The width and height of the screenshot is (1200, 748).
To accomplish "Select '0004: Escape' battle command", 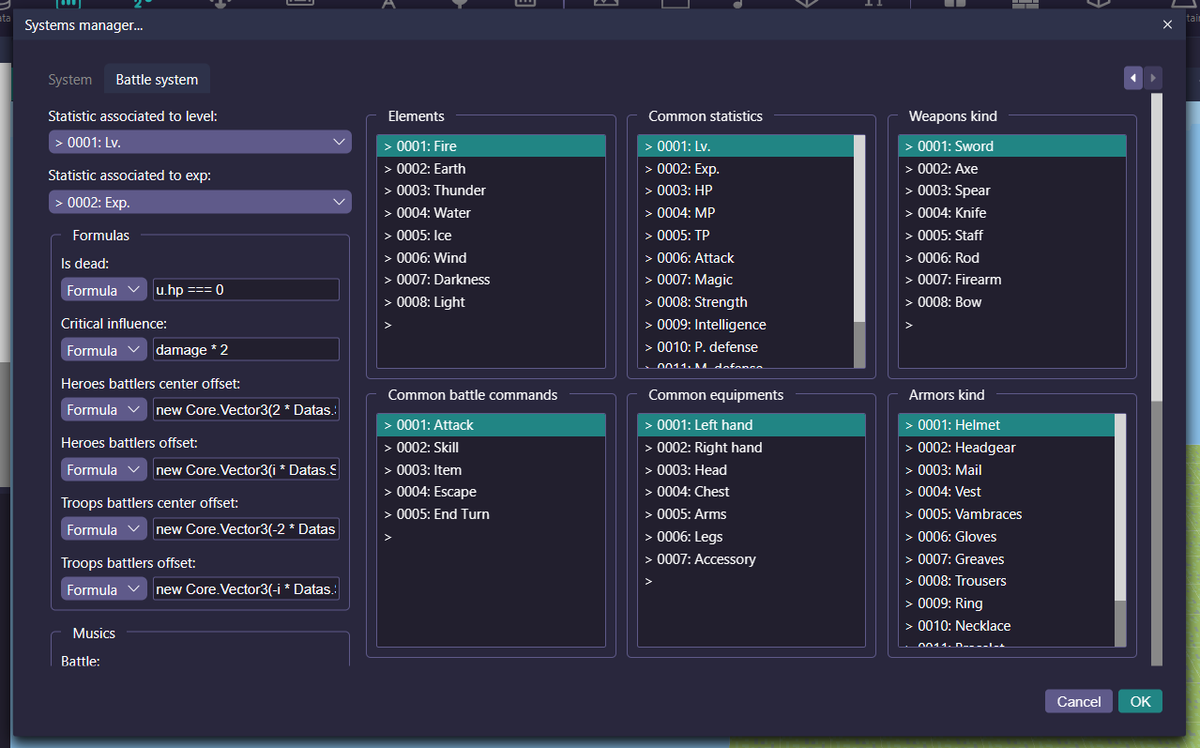I will coord(491,491).
